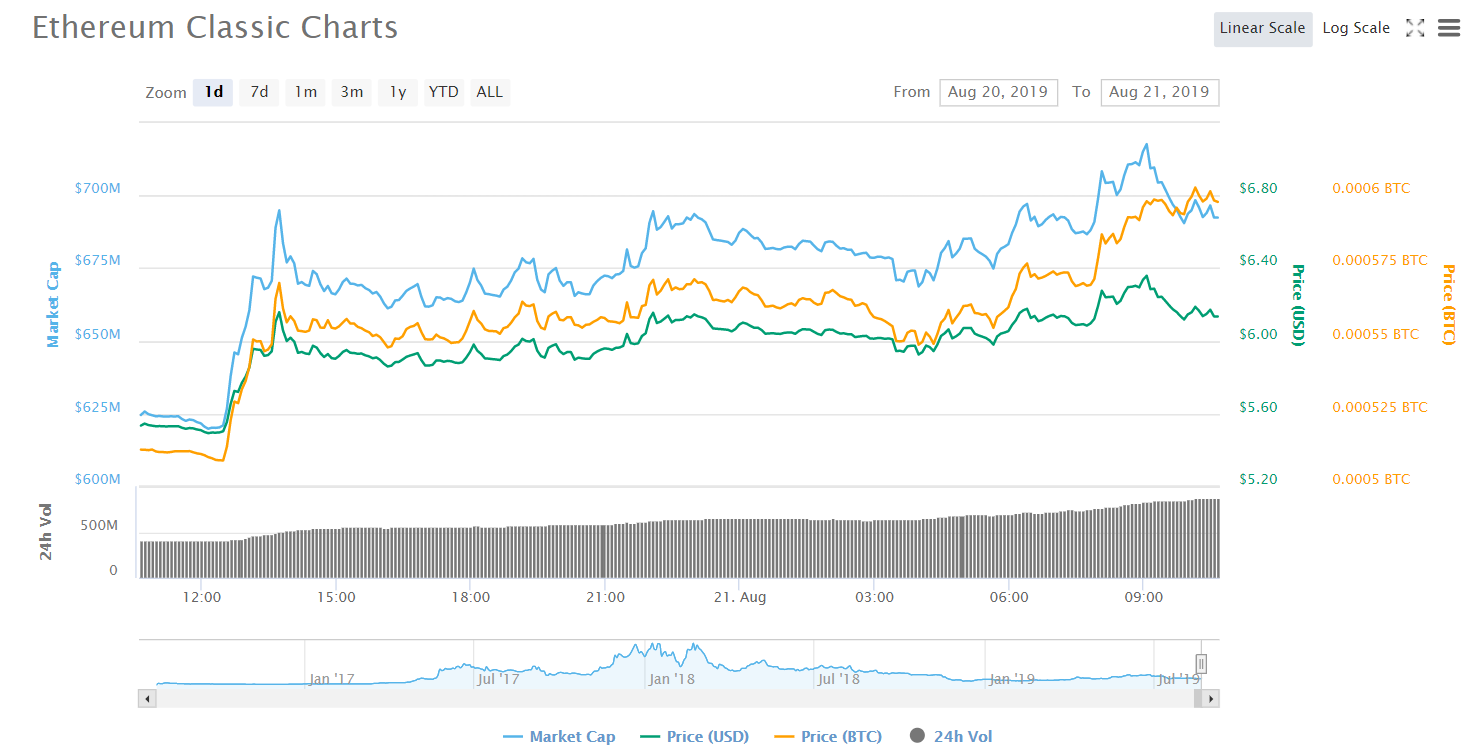
Task: Click the 12:00 time axis label
Action: coord(202,597)
